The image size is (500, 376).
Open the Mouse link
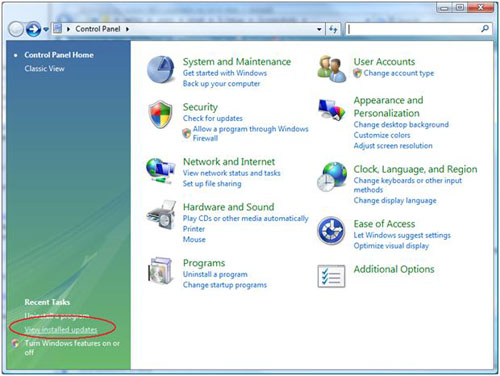(x=194, y=240)
